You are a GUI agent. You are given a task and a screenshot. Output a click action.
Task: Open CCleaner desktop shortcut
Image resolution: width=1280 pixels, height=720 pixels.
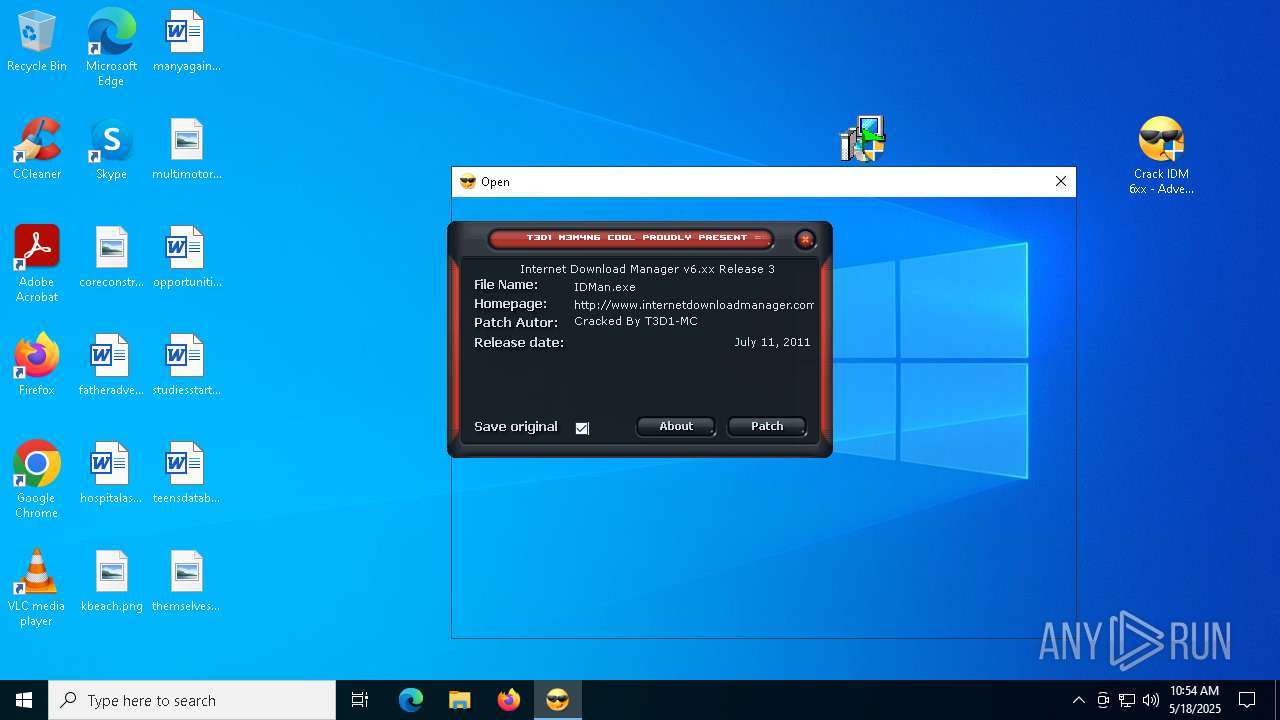pos(37,150)
